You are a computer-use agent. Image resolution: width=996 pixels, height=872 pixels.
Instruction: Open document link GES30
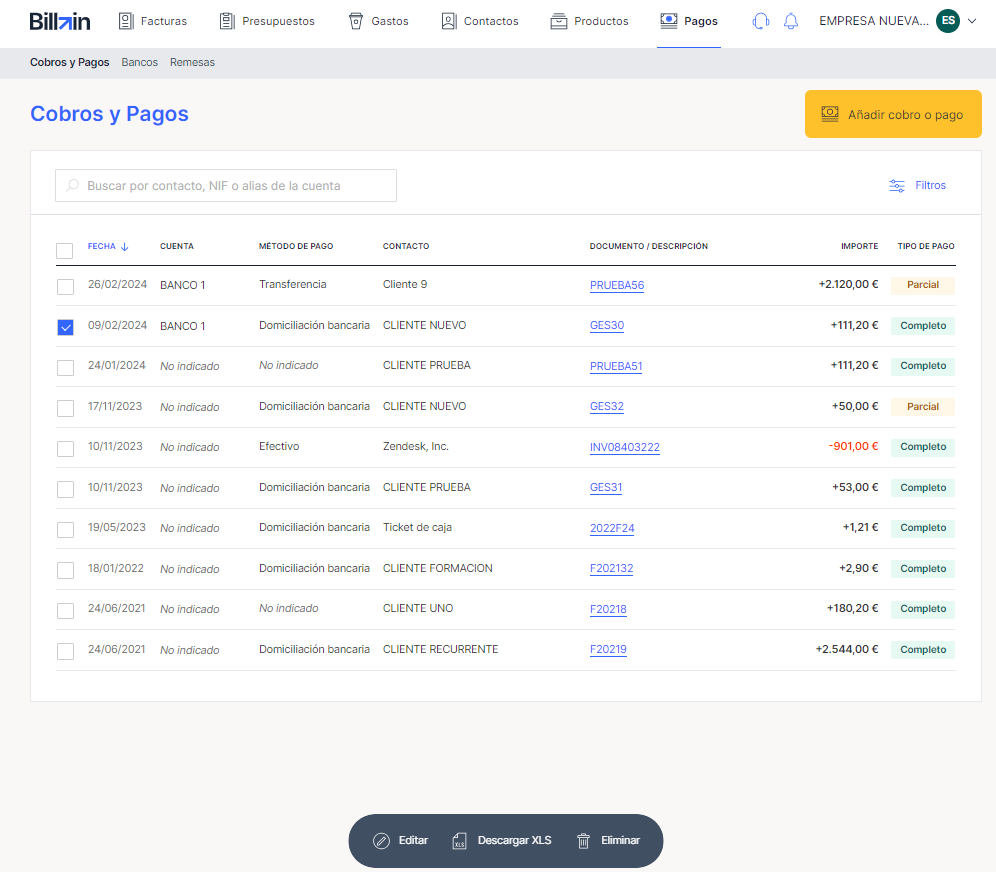pyautogui.click(x=607, y=325)
